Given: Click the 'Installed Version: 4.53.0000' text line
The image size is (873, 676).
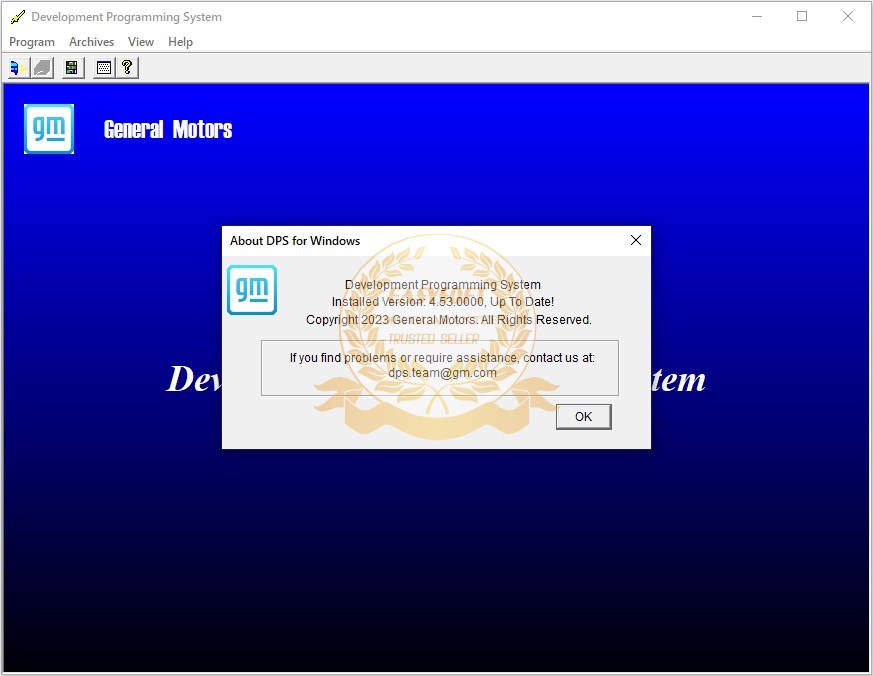Looking at the screenshot, I should [443, 302].
